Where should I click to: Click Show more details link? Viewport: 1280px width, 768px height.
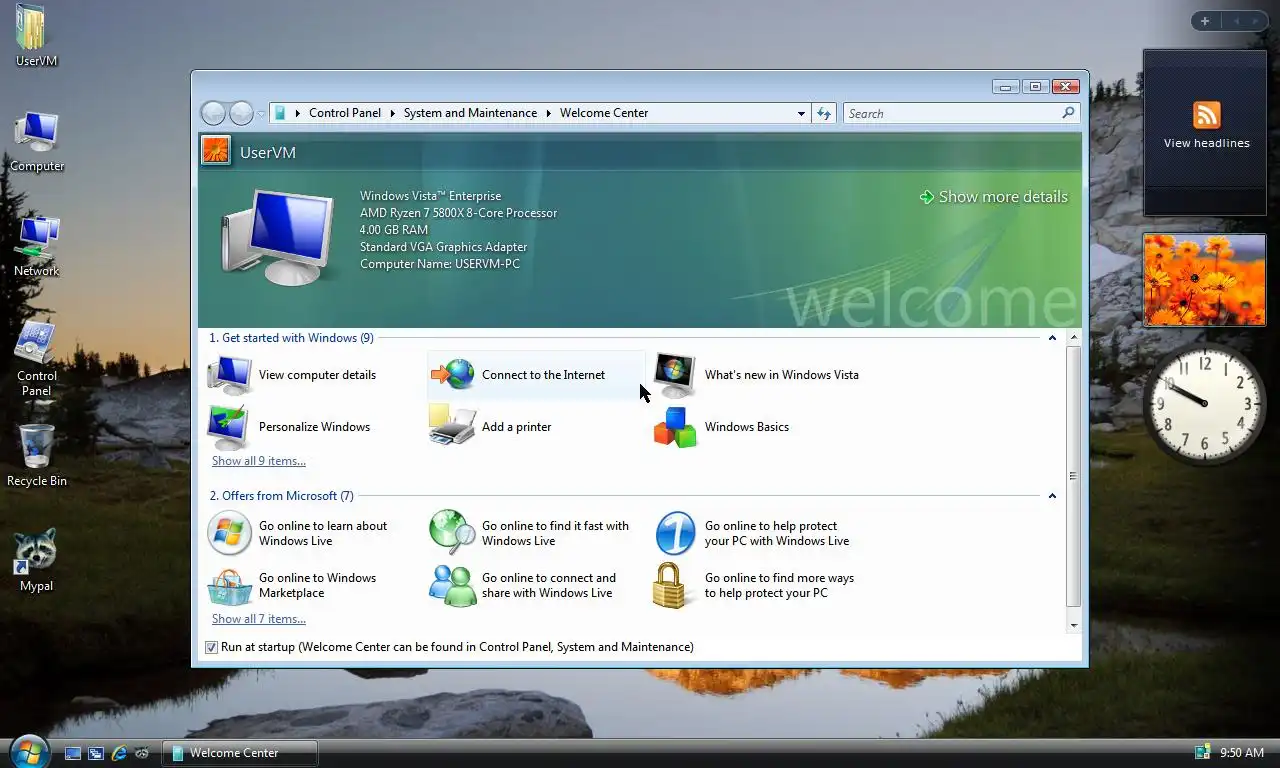coord(994,197)
